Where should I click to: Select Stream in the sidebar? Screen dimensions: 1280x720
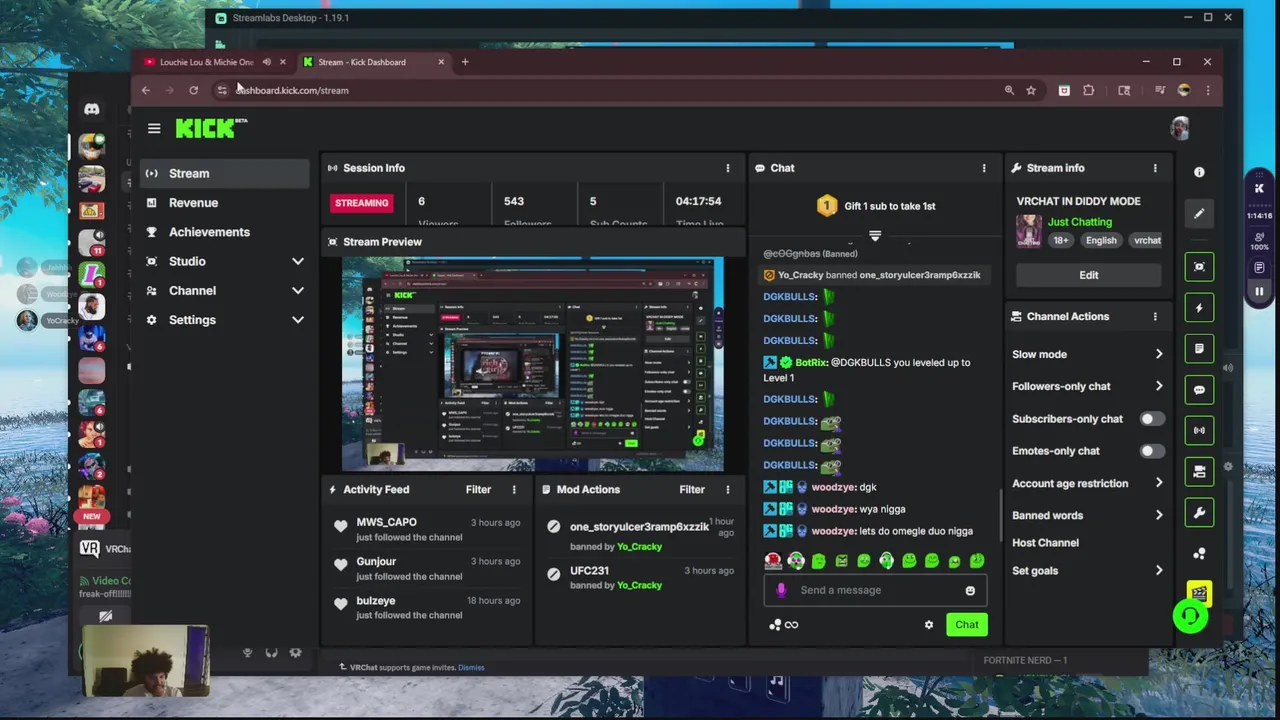225,173
